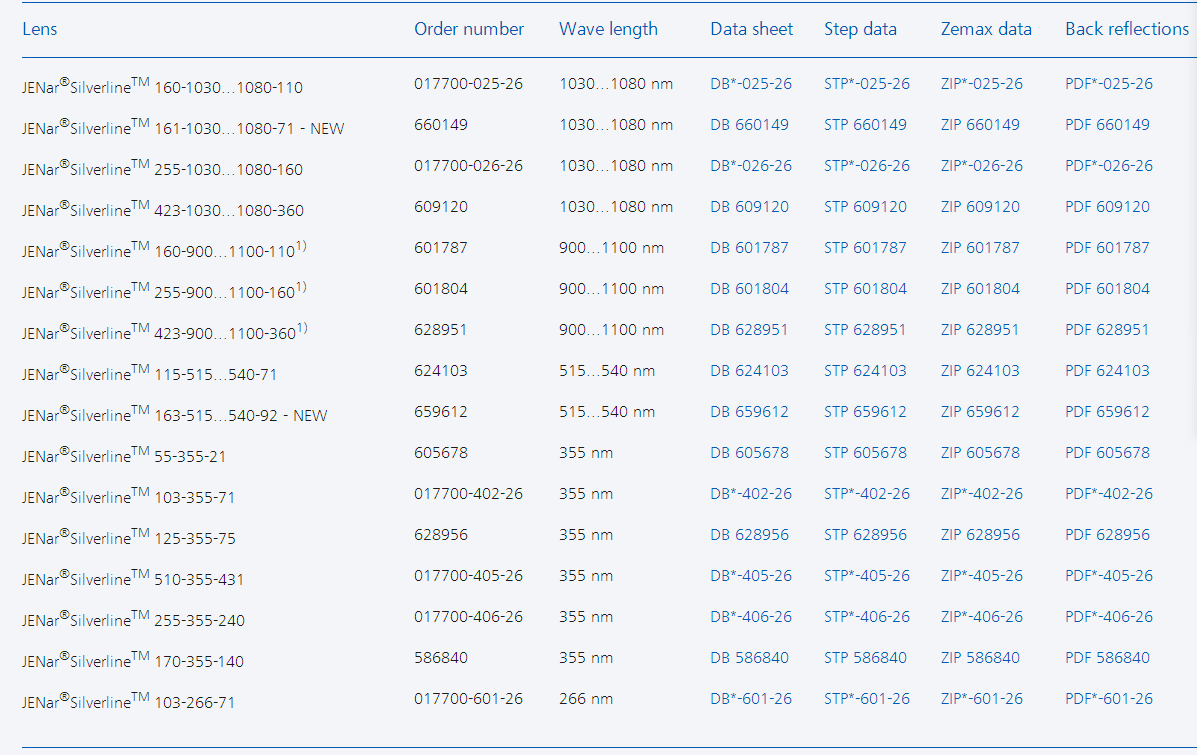Open Zemax file ZIP*-026-26

(981, 166)
